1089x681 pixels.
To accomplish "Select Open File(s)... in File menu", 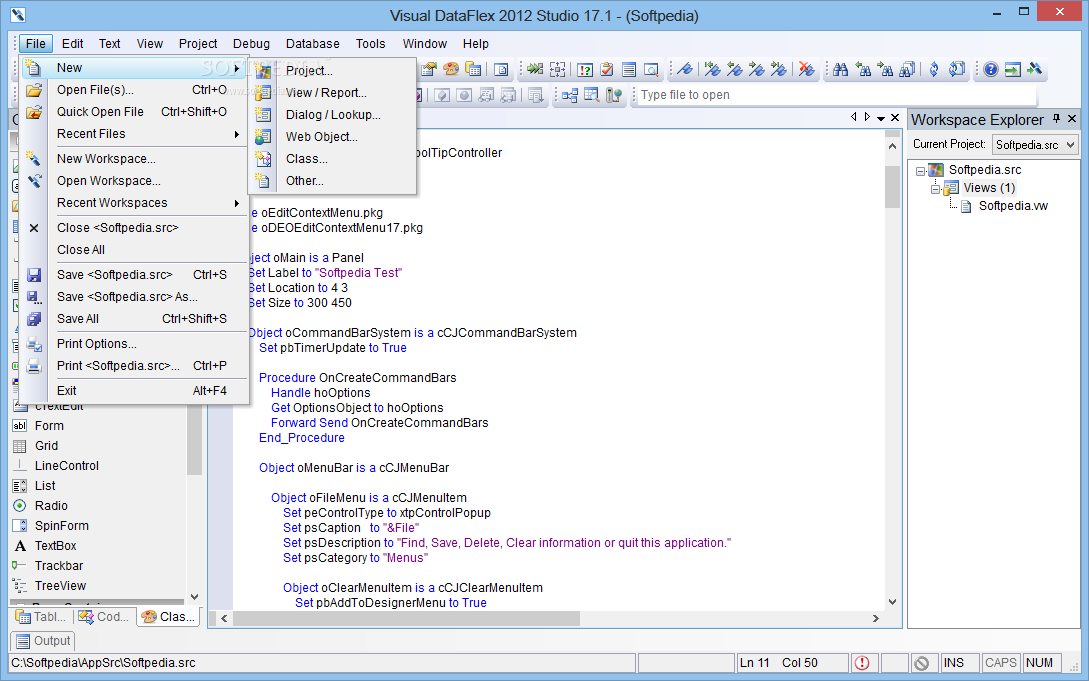I will 134,90.
